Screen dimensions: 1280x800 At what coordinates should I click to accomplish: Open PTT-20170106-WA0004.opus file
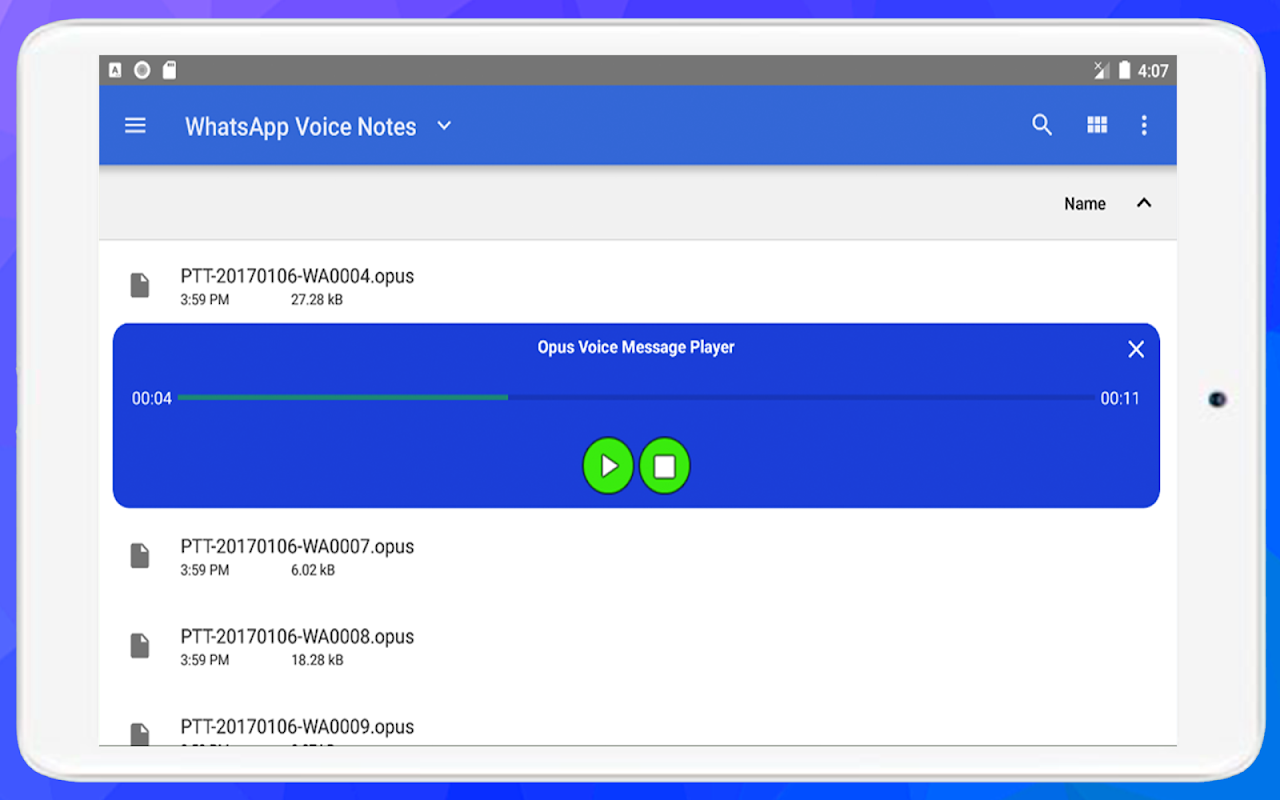point(638,285)
